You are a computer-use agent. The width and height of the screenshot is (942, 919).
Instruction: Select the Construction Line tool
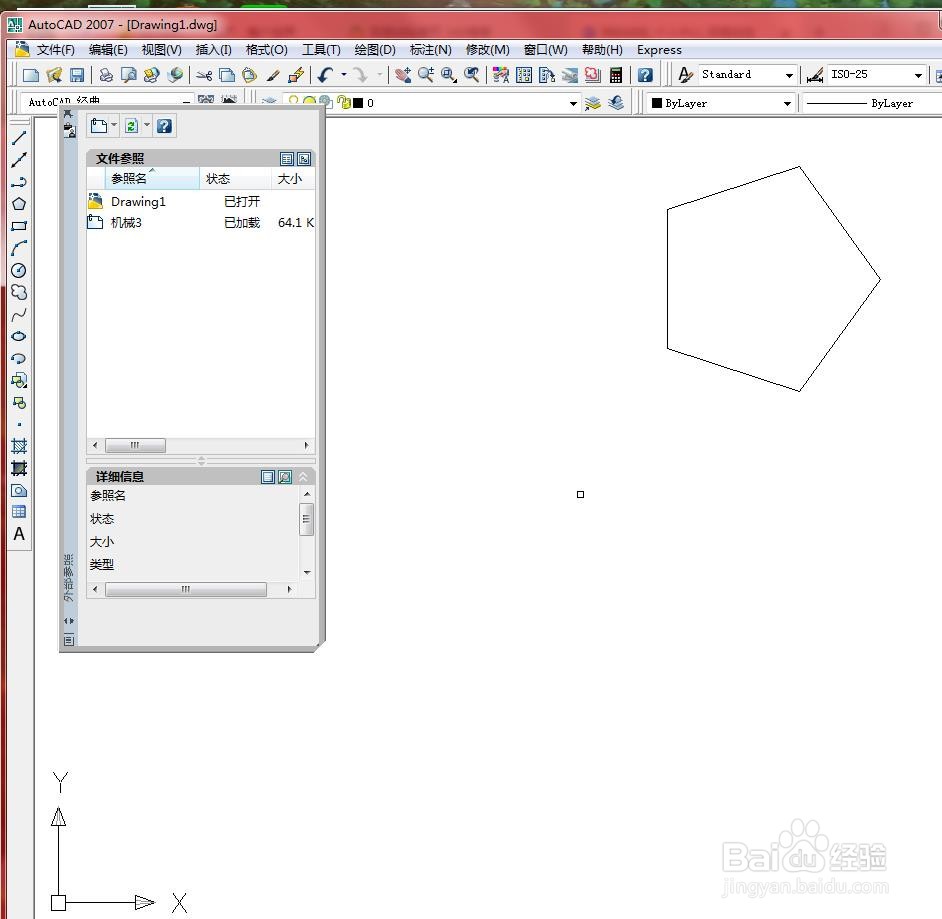[19, 159]
